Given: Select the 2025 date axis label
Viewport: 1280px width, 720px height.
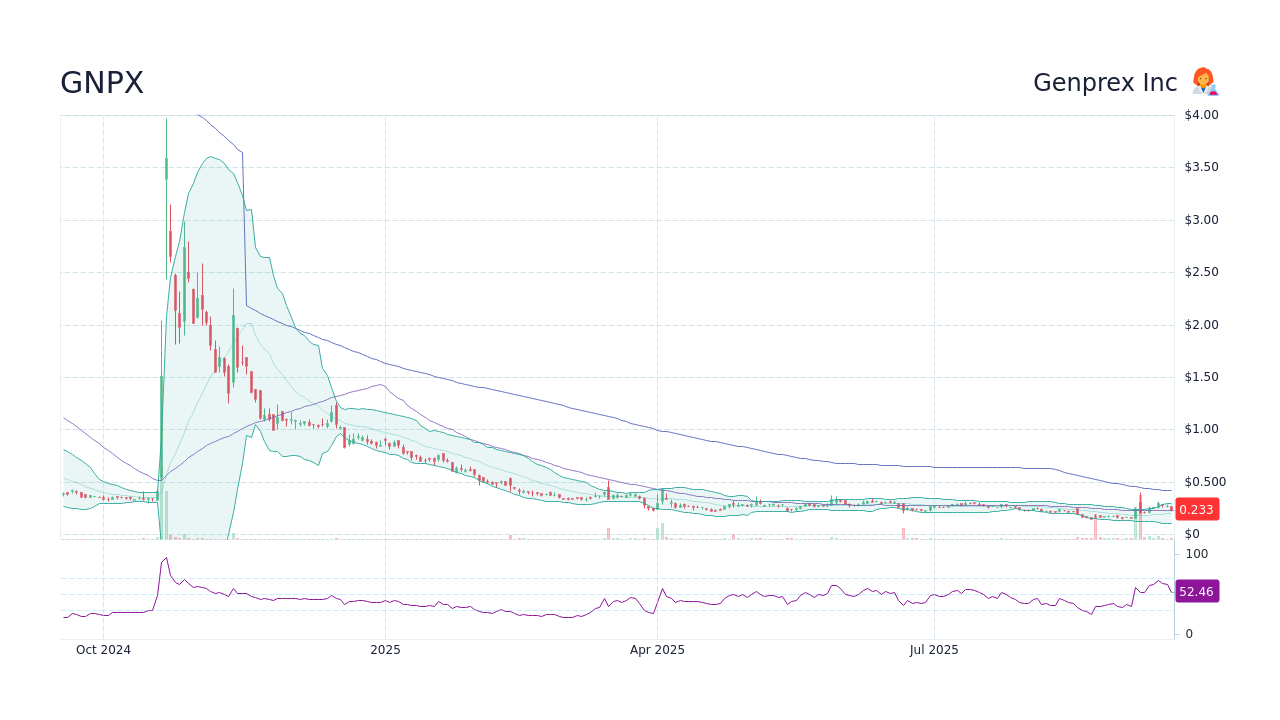Looking at the screenshot, I should point(385,650).
